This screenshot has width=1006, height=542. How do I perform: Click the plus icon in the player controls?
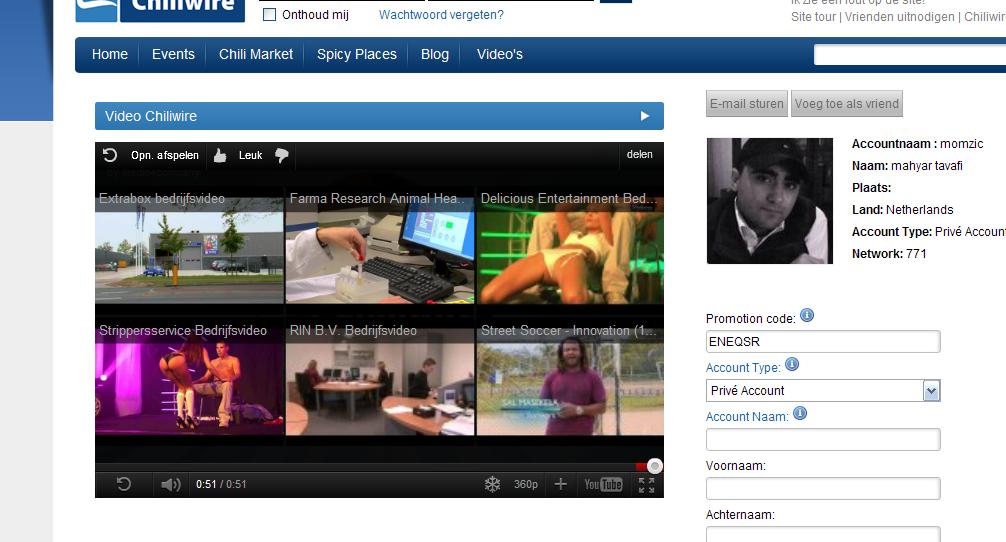[x=560, y=484]
